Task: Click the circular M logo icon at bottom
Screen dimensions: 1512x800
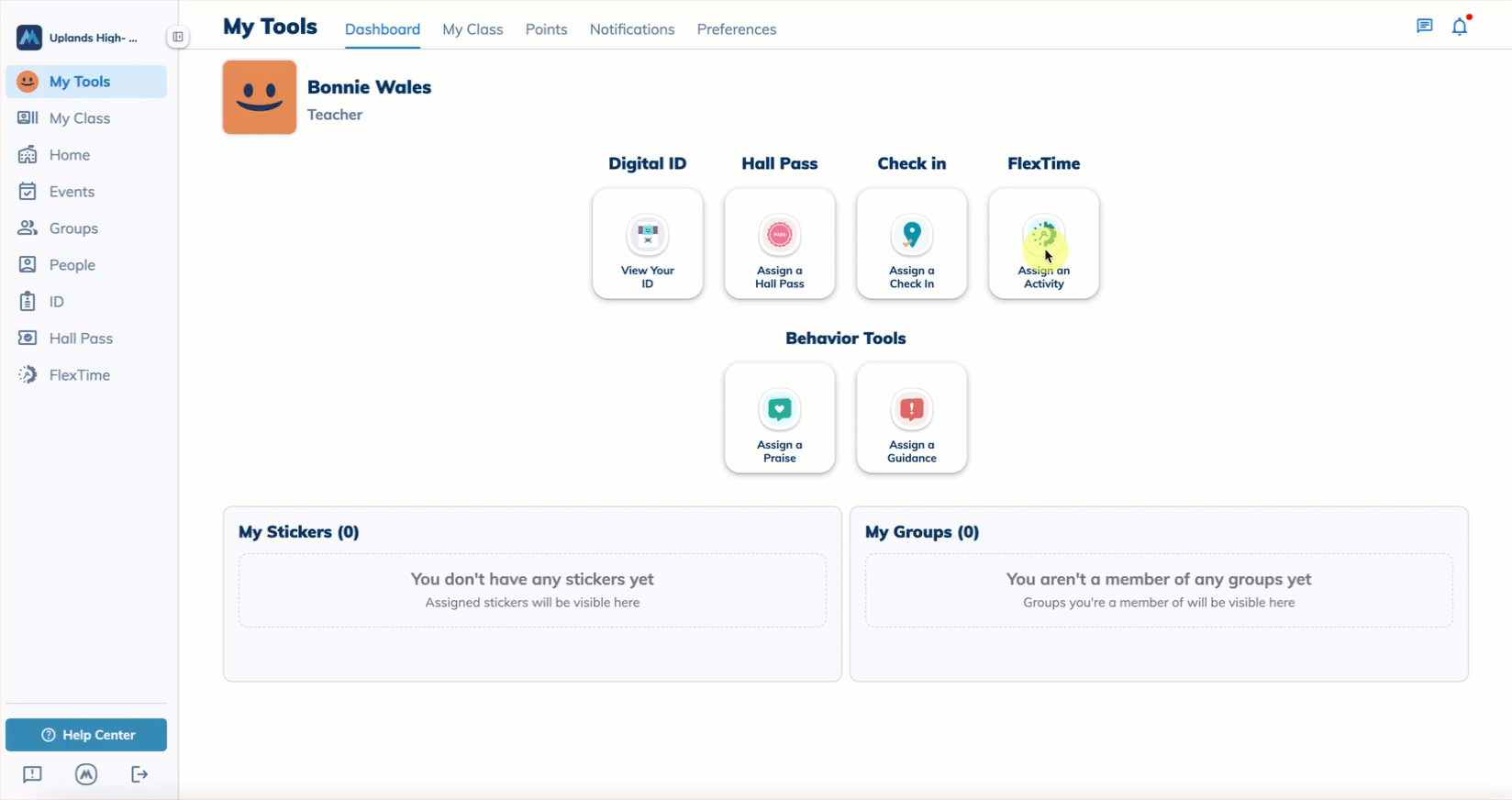Action: (86, 774)
